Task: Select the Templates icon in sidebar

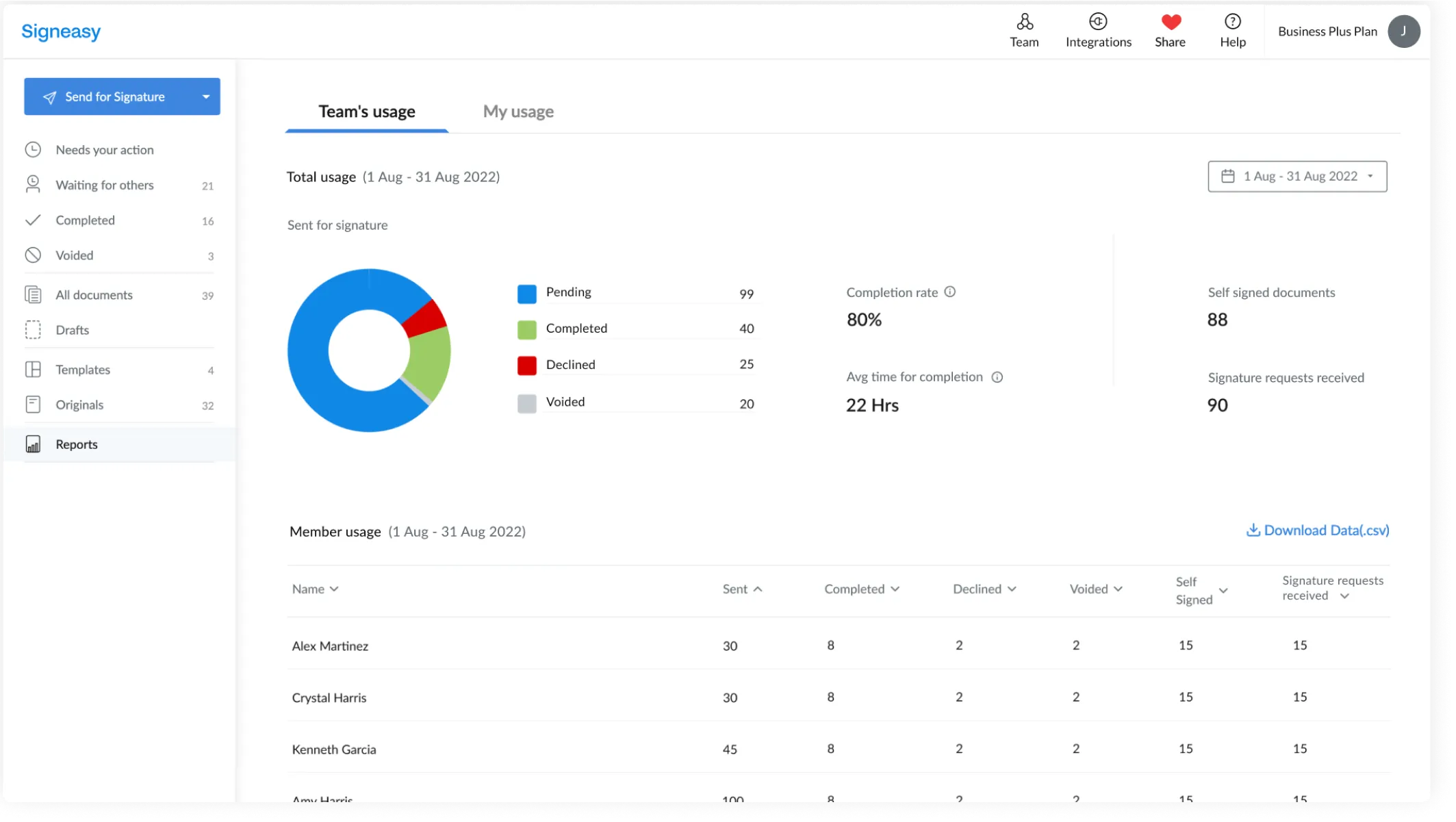Action: tap(32, 369)
